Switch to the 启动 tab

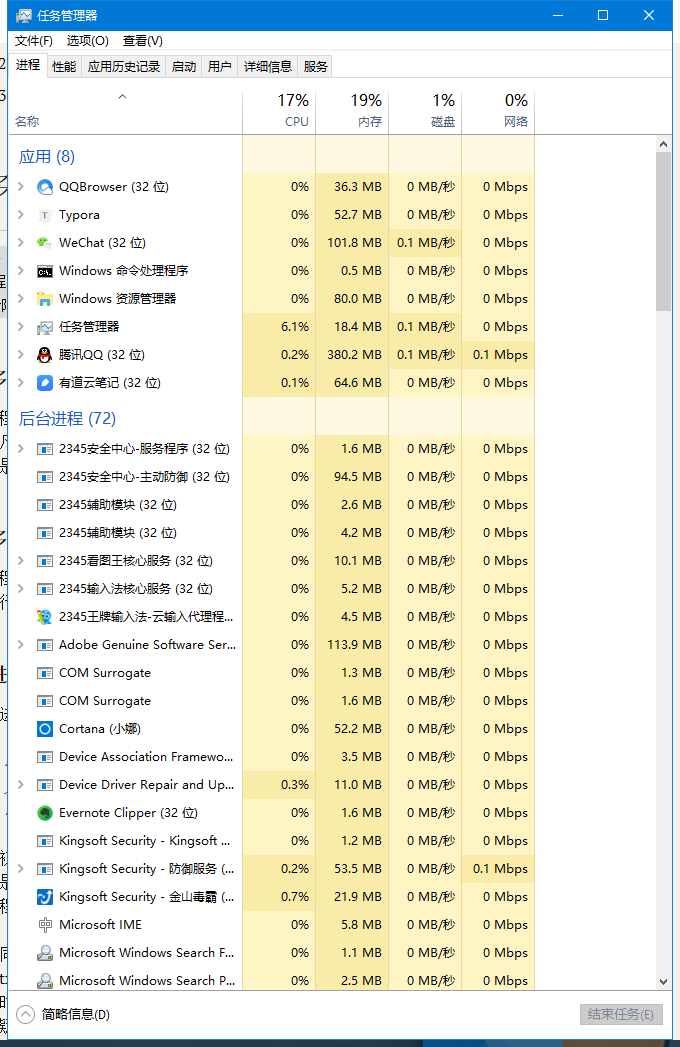[x=184, y=67]
